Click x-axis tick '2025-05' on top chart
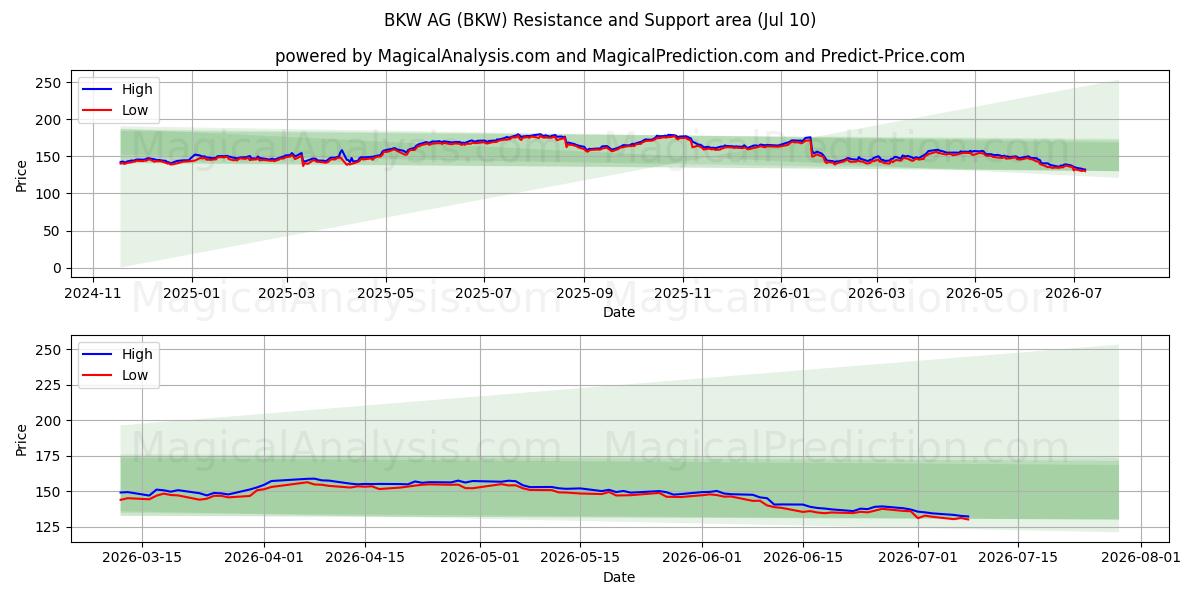The width and height of the screenshot is (1200, 600). click(385, 293)
